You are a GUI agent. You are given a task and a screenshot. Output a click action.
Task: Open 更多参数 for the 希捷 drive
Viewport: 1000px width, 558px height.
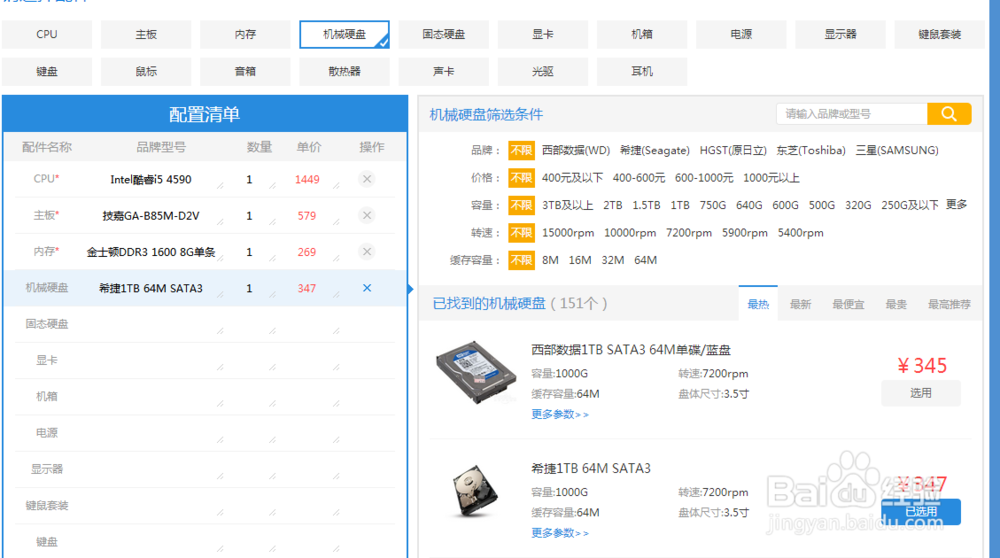pyautogui.click(x=560, y=533)
